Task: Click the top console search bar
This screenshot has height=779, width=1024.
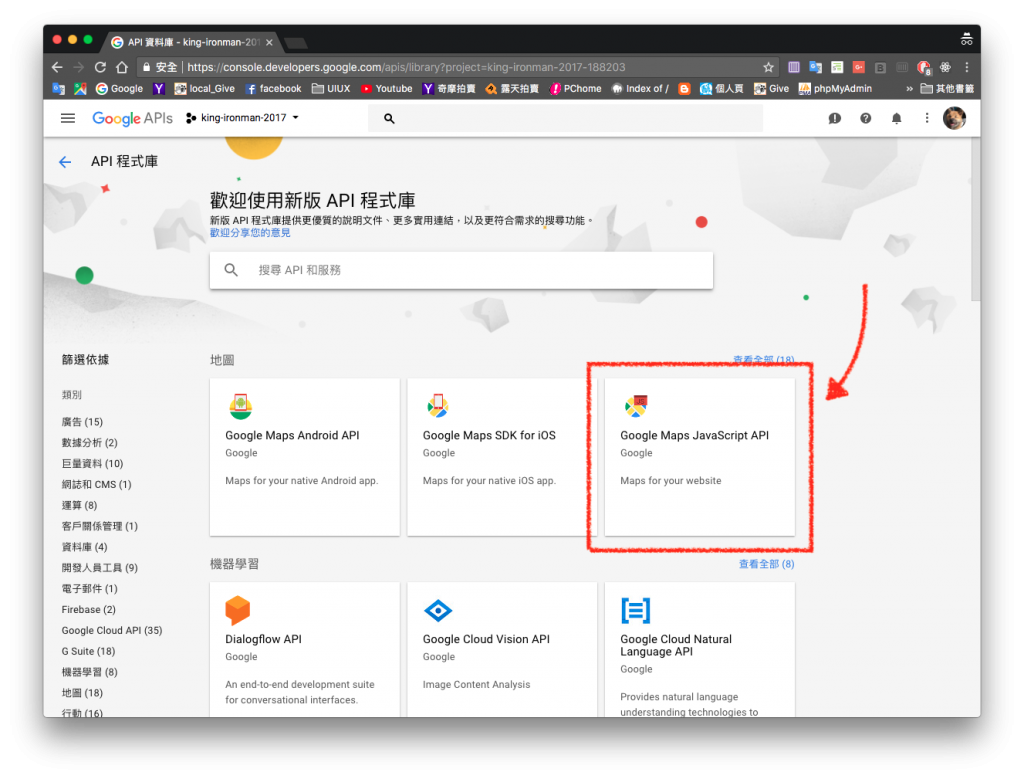Action: 565,118
